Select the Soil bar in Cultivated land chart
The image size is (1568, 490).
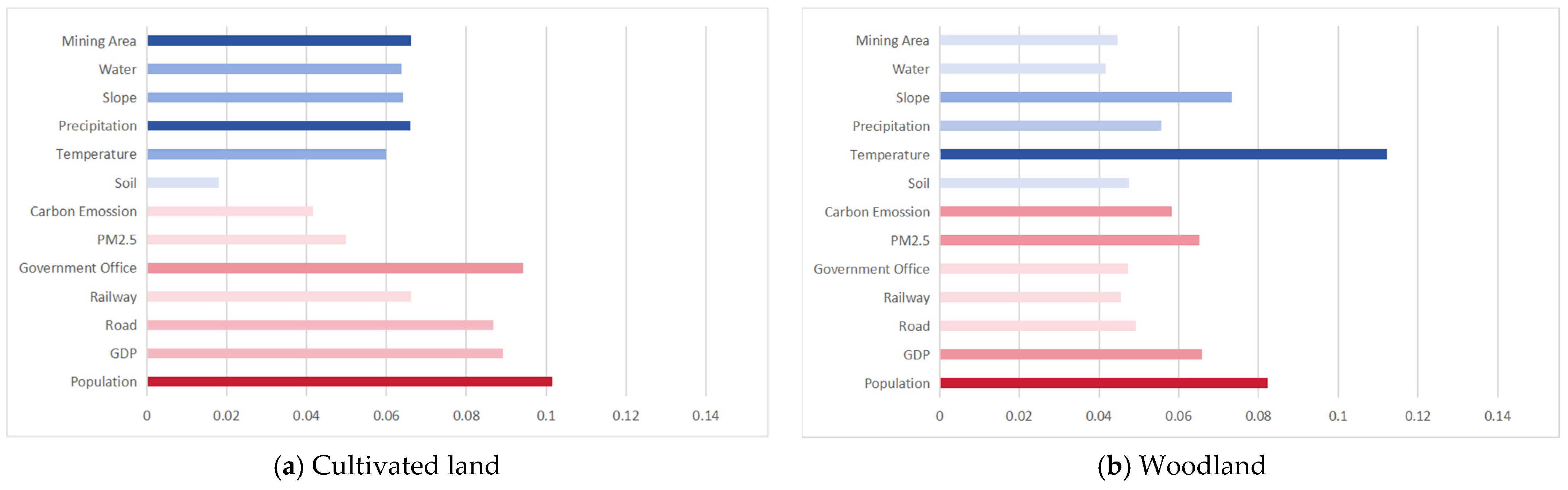point(183,183)
